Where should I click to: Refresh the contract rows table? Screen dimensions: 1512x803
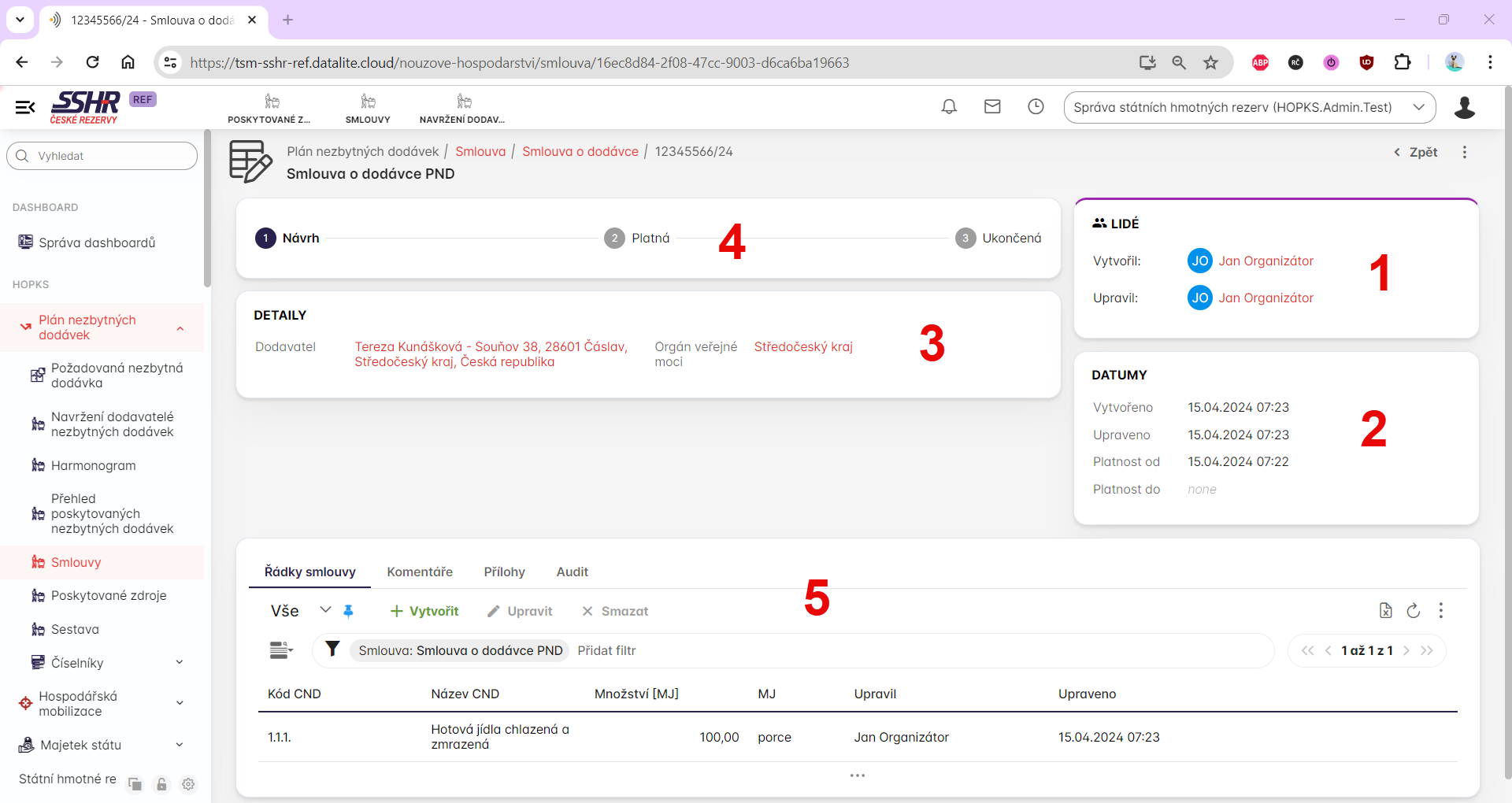coord(1414,611)
